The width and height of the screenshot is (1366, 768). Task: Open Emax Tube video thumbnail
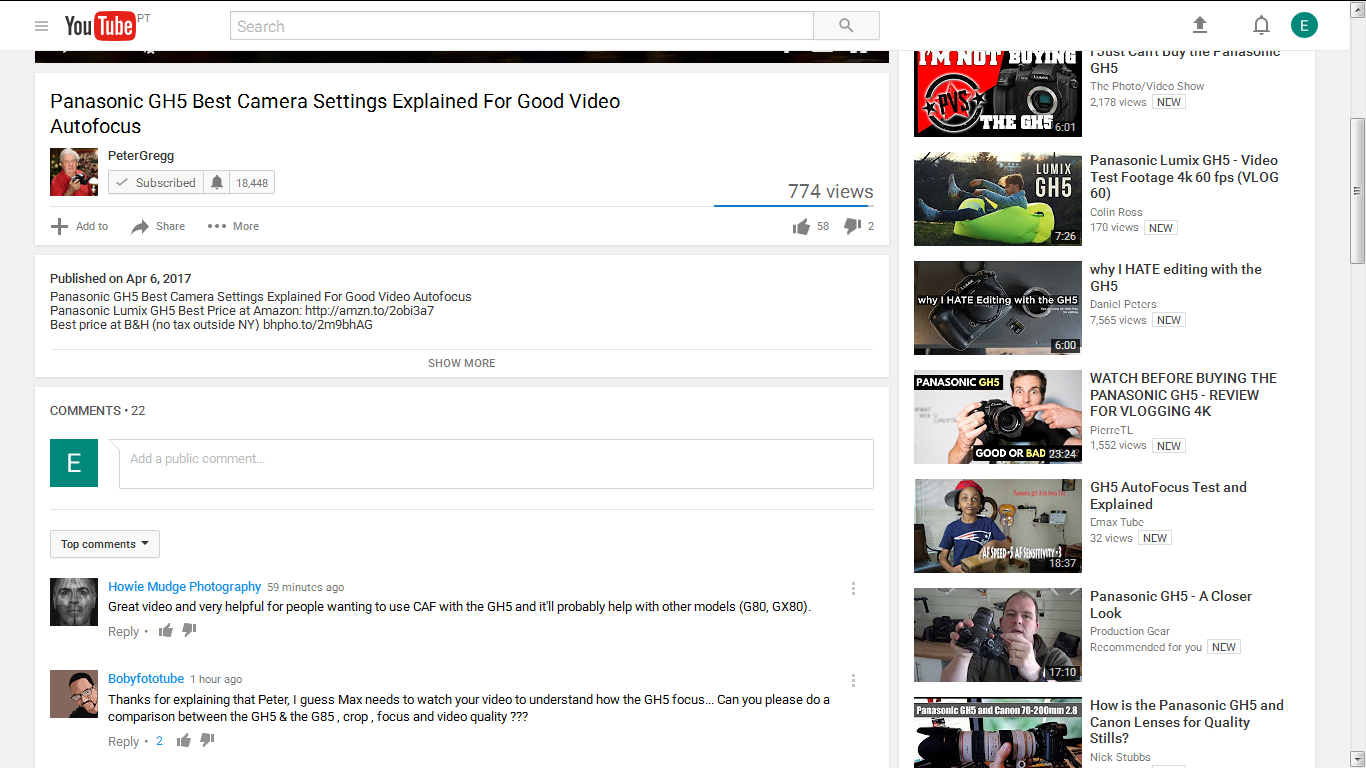[998, 526]
